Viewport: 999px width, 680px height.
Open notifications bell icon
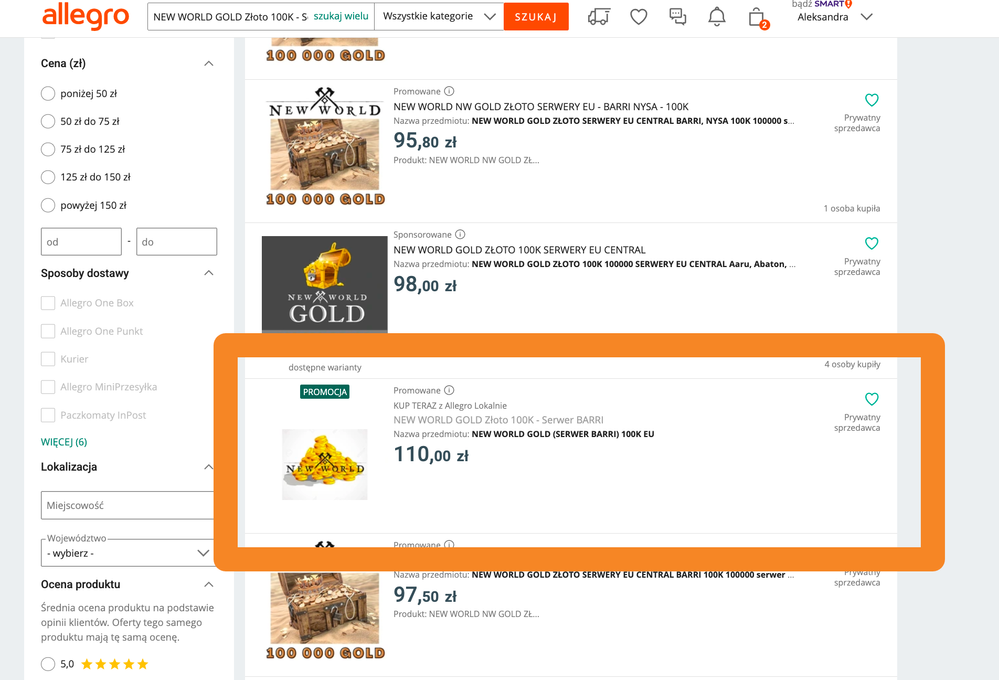(x=717, y=17)
